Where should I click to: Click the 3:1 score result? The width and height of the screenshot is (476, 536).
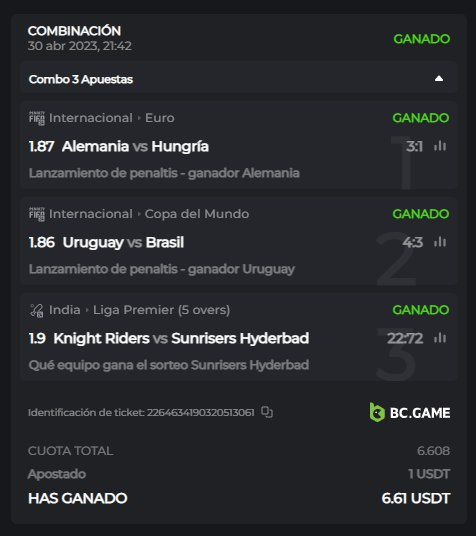[x=414, y=147]
